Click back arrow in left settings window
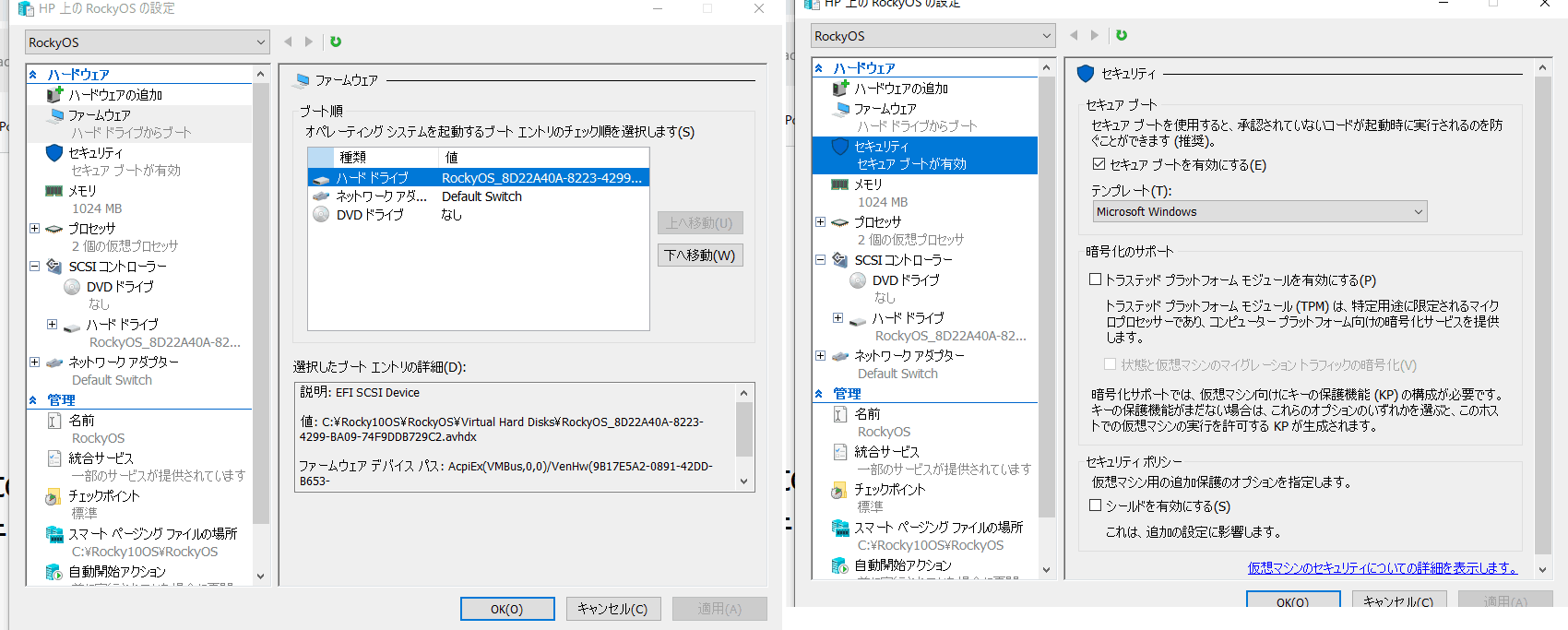1568x630 pixels. point(288,42)
